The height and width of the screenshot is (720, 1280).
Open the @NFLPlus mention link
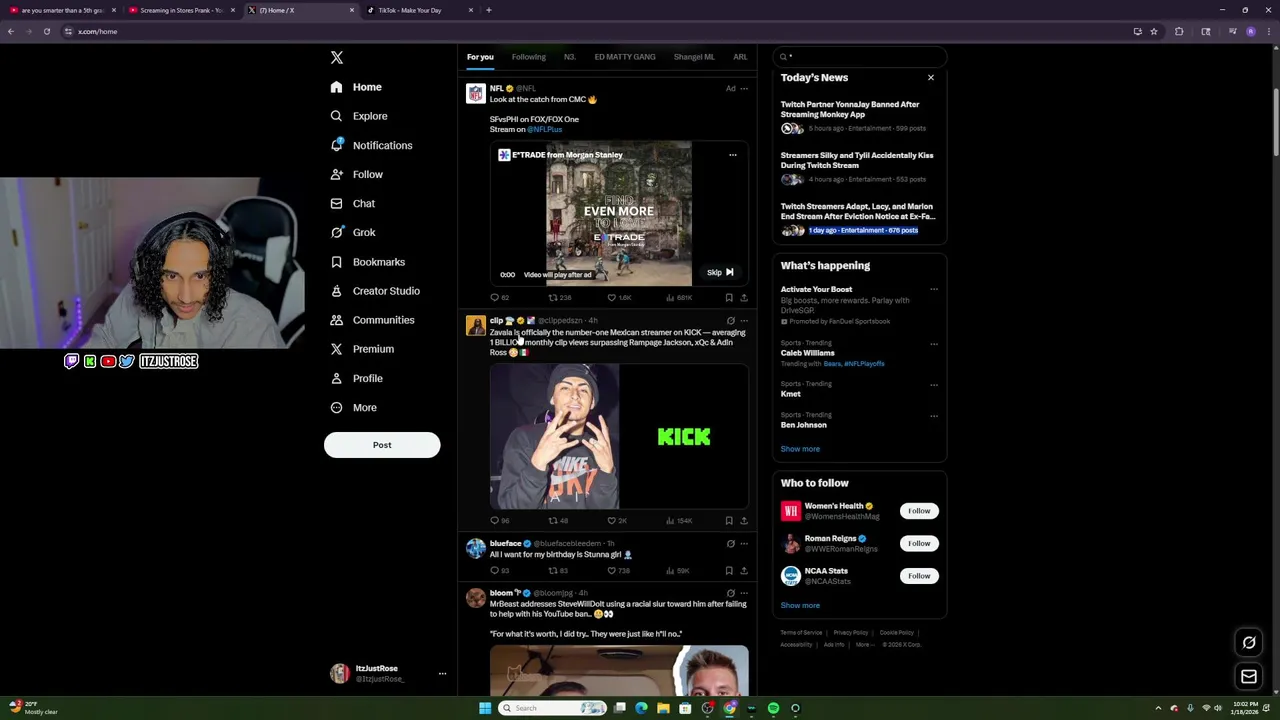pos(545,129)
